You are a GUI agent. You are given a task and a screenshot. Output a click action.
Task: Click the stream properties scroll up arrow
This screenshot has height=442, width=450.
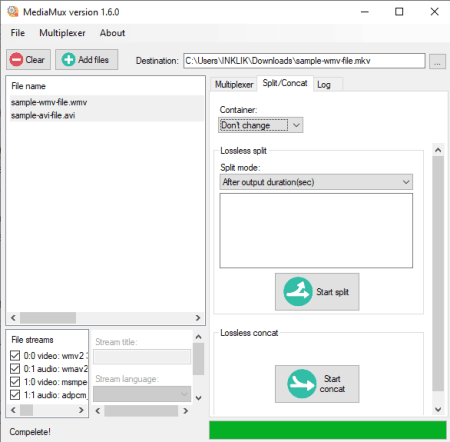tap(198, 337)
